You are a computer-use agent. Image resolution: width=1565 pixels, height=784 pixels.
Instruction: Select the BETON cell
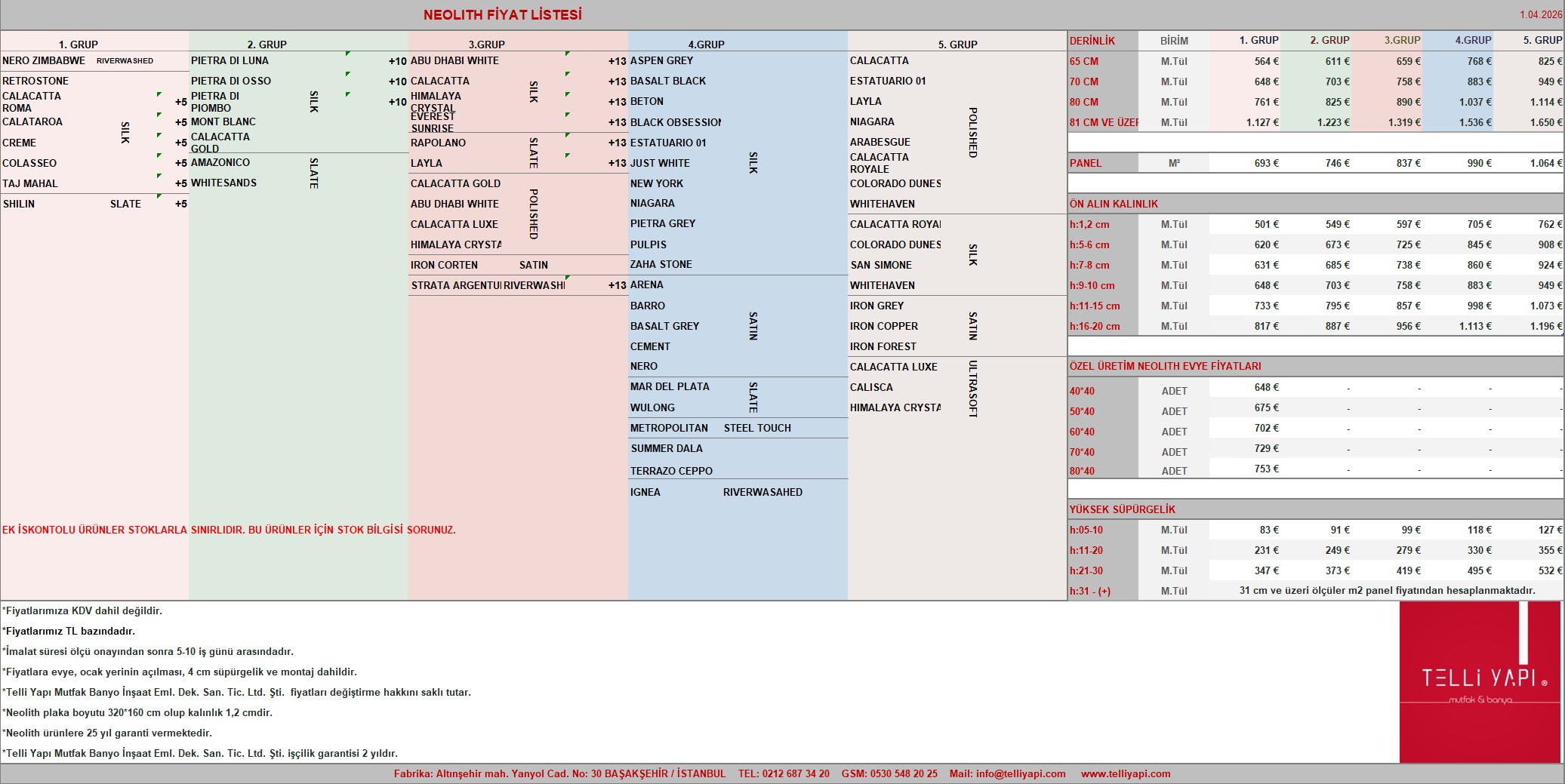tap(647, 101)
